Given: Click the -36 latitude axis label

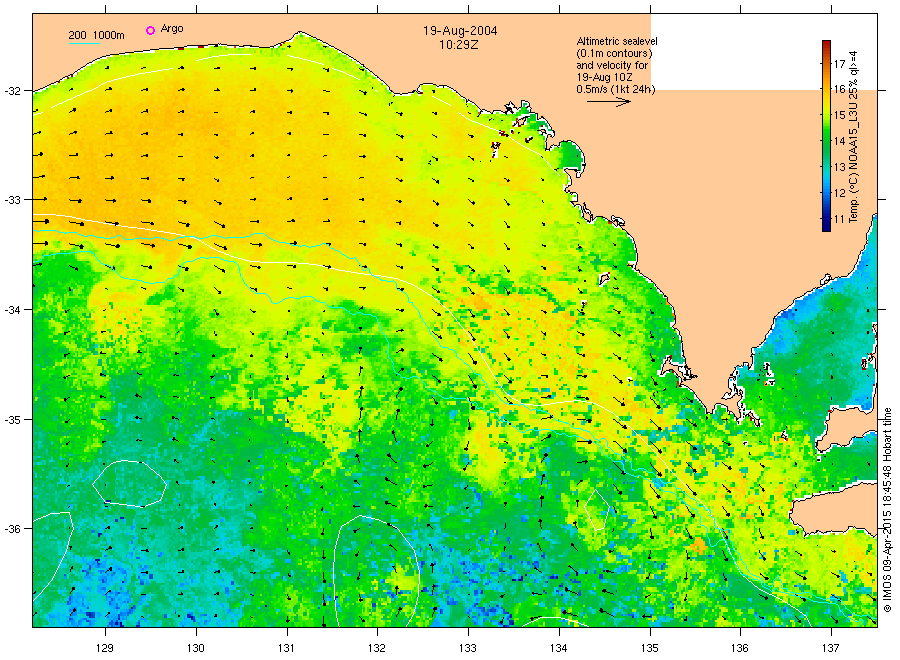Looking at the screenshot, I should point(11,529).
